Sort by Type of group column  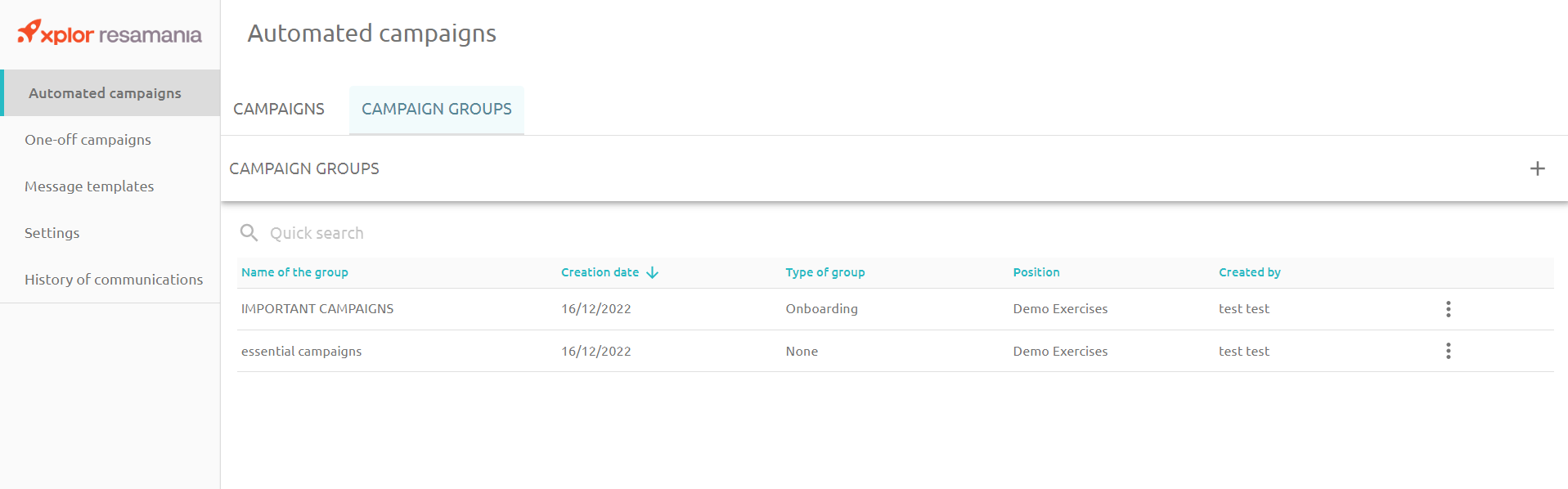824,272
